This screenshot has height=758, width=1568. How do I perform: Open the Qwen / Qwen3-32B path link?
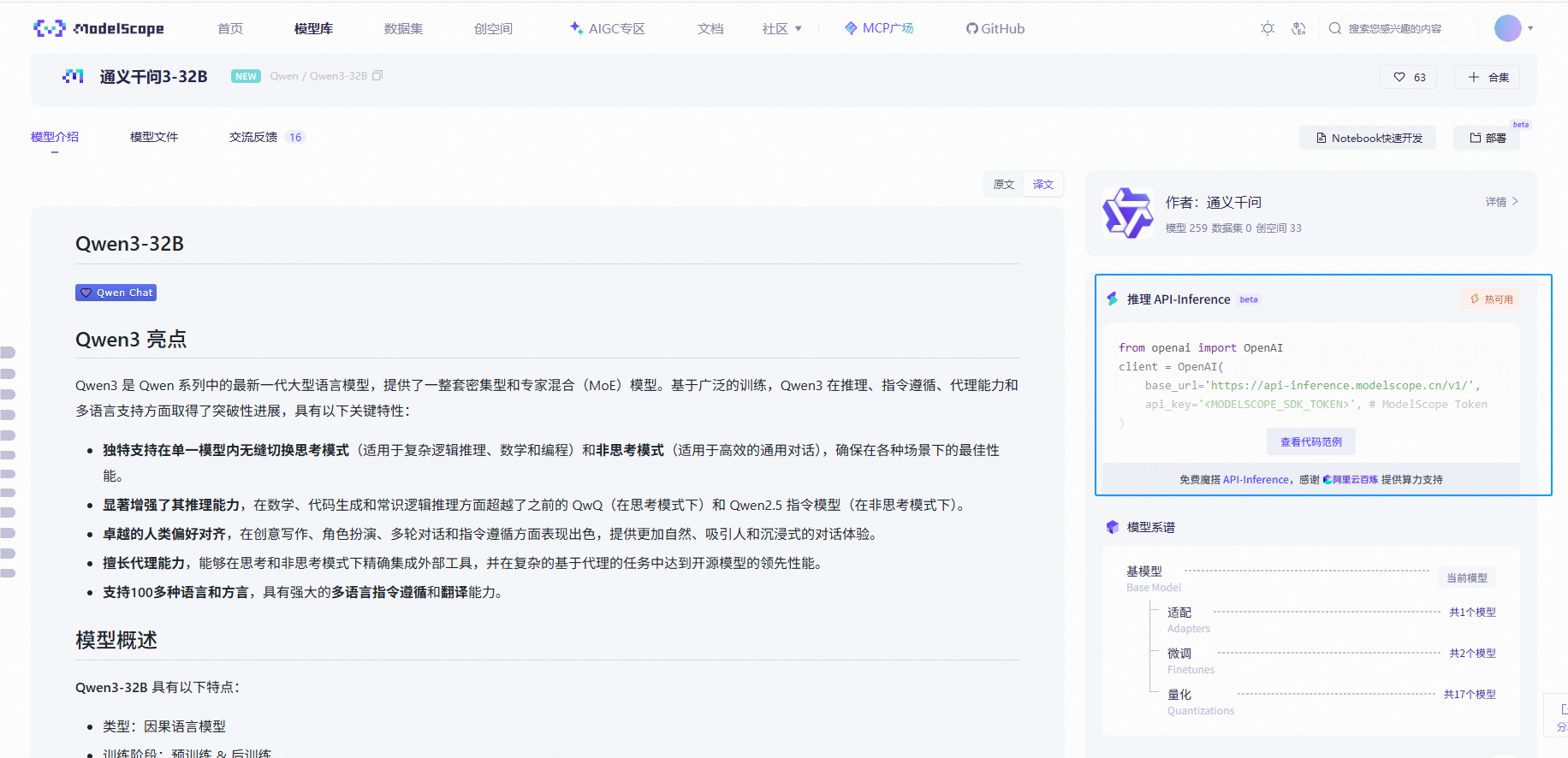(318, 76)
